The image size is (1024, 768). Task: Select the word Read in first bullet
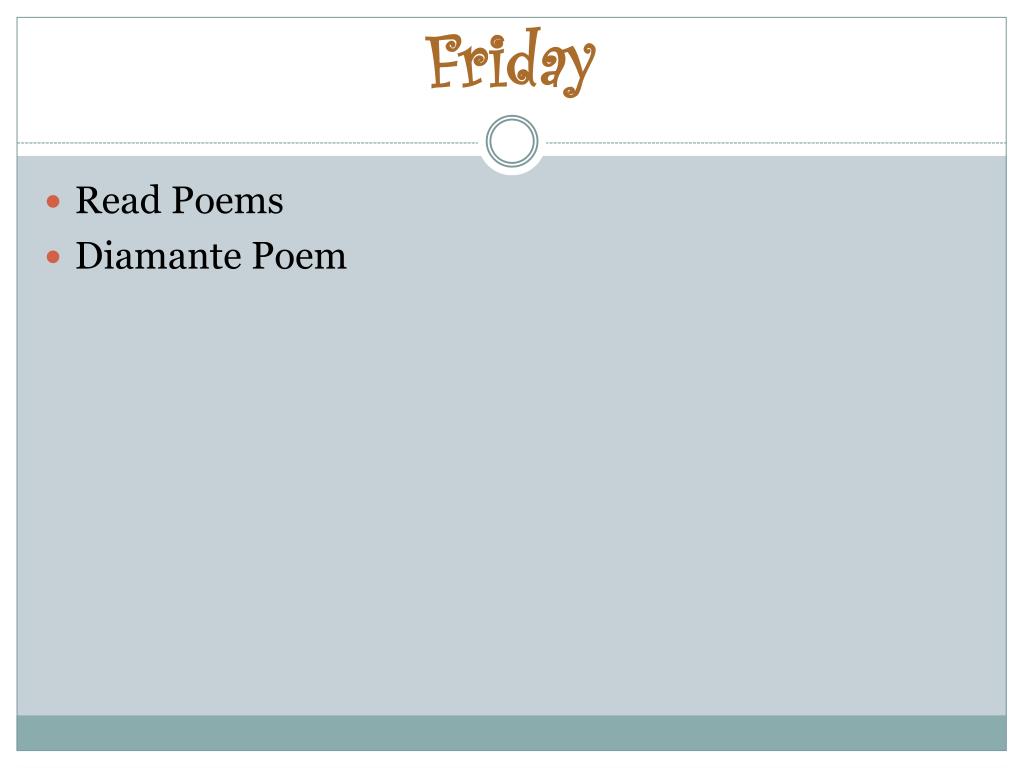coord(118,201)
